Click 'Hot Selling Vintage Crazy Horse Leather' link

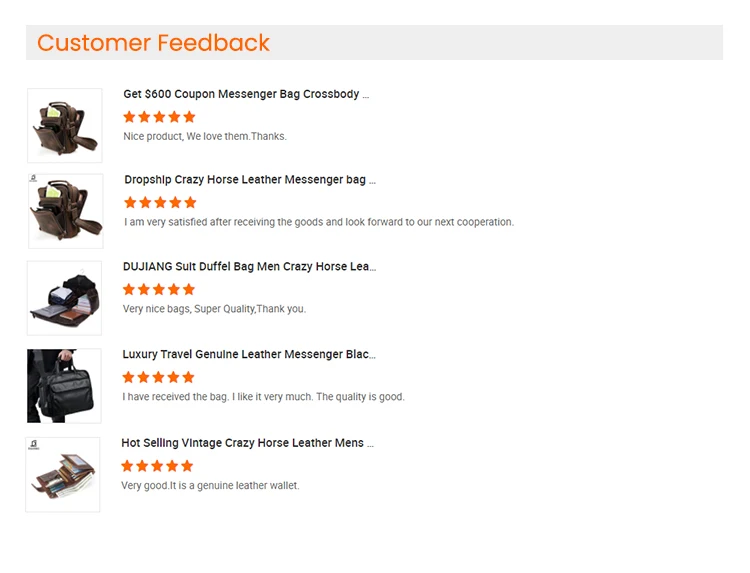[x=247, y=442]
